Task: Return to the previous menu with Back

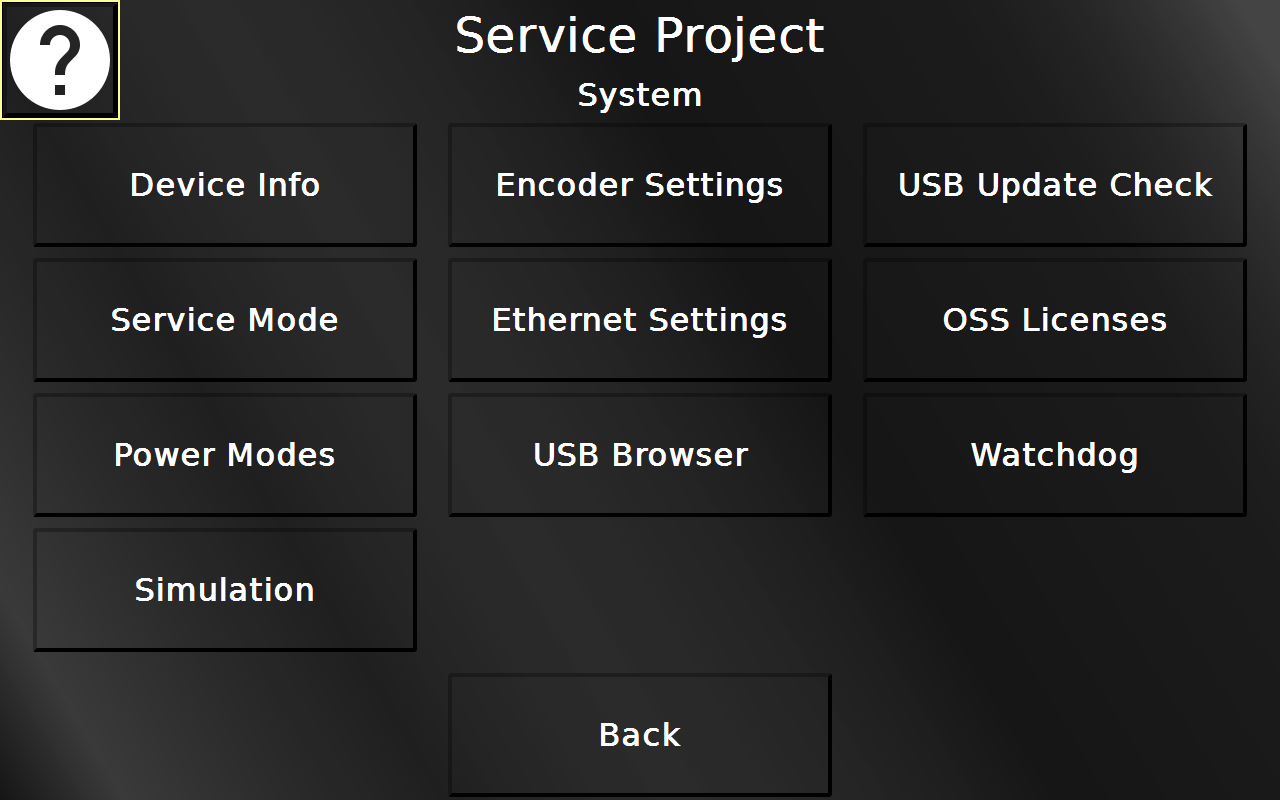Action: click(x=640, y=735)
